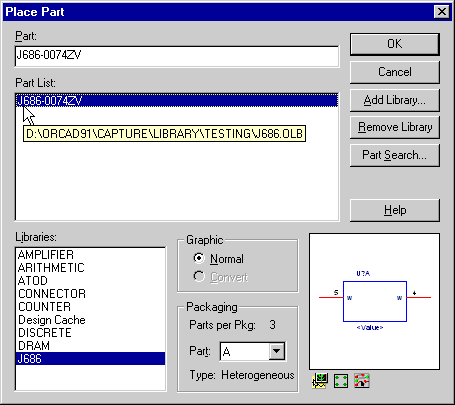Click the Help button
Screen dimensions: 455x405
click(x=395, y=210)
